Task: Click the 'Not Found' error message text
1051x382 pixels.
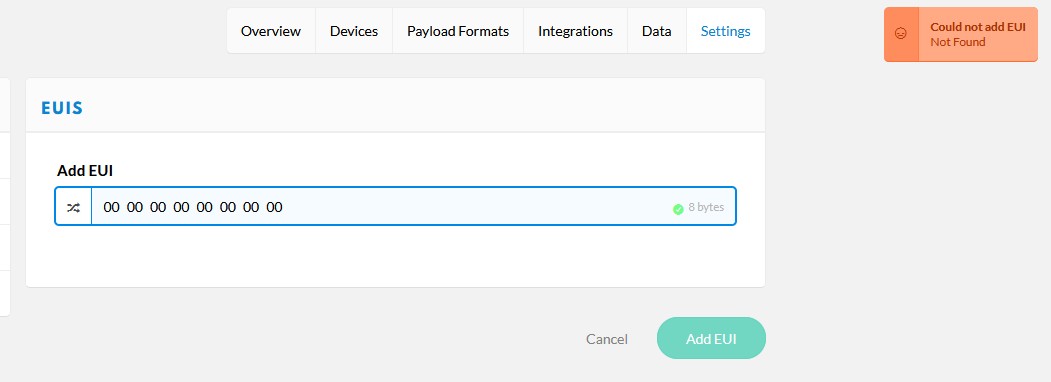Action: [957, 42]
